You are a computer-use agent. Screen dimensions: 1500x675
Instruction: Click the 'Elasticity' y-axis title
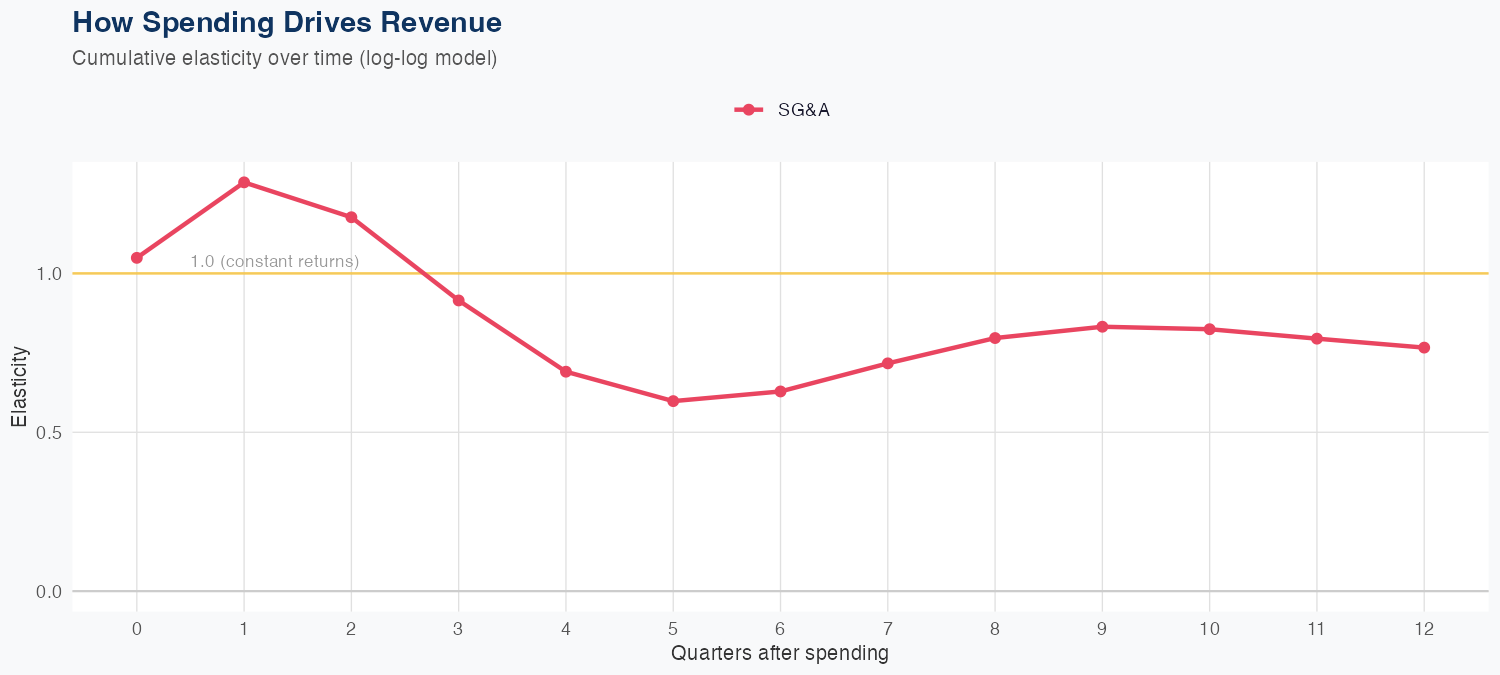click(19, 386)
